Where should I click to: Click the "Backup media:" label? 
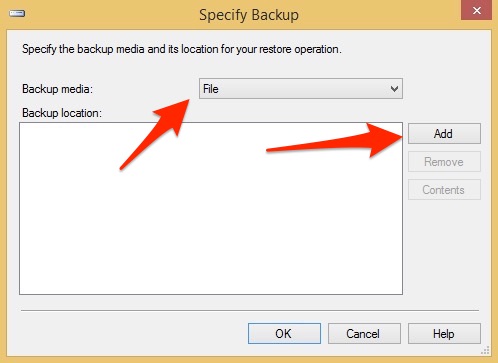pos(57,89)
